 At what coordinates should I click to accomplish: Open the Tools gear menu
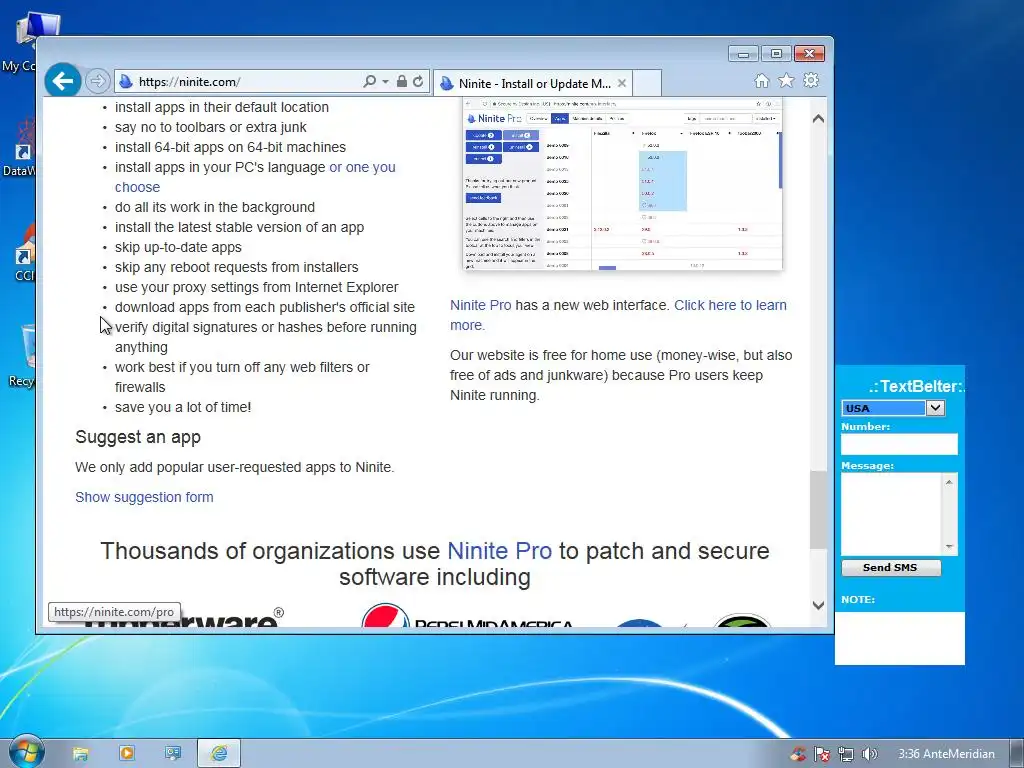point(811,80)
